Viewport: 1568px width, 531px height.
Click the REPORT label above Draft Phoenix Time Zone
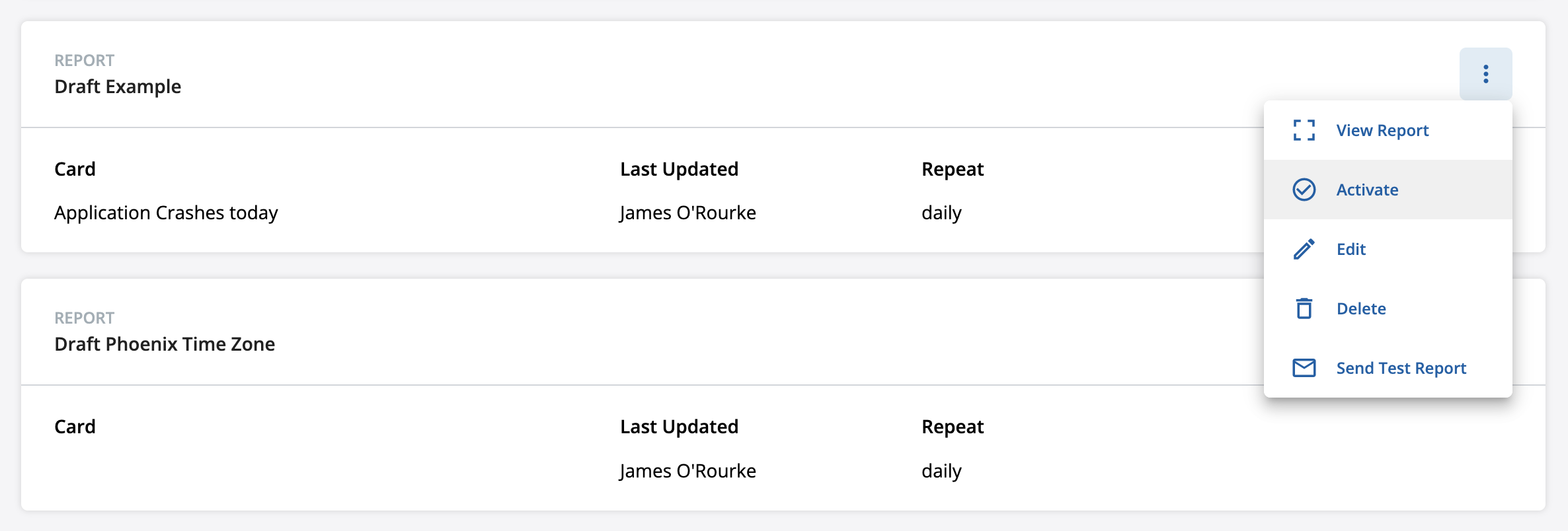[84, 318]
